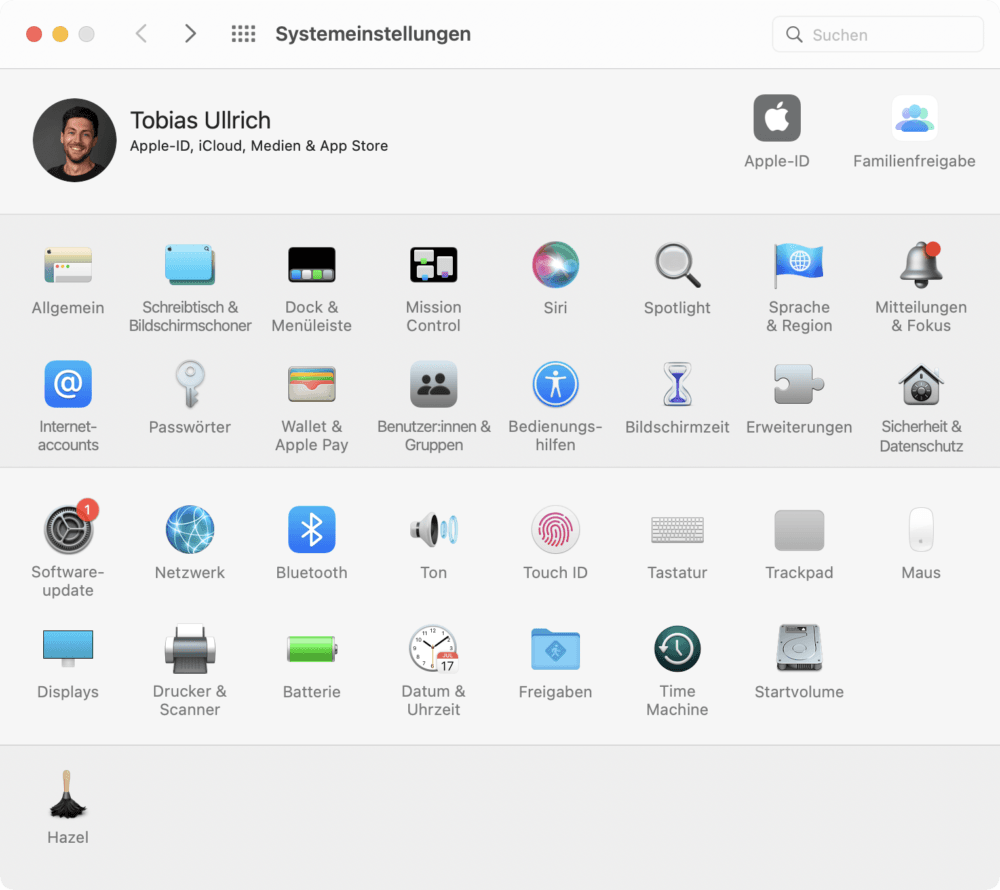1000x890 pixels.
Task: Open the Hazel preference pane
Action: 68,794
